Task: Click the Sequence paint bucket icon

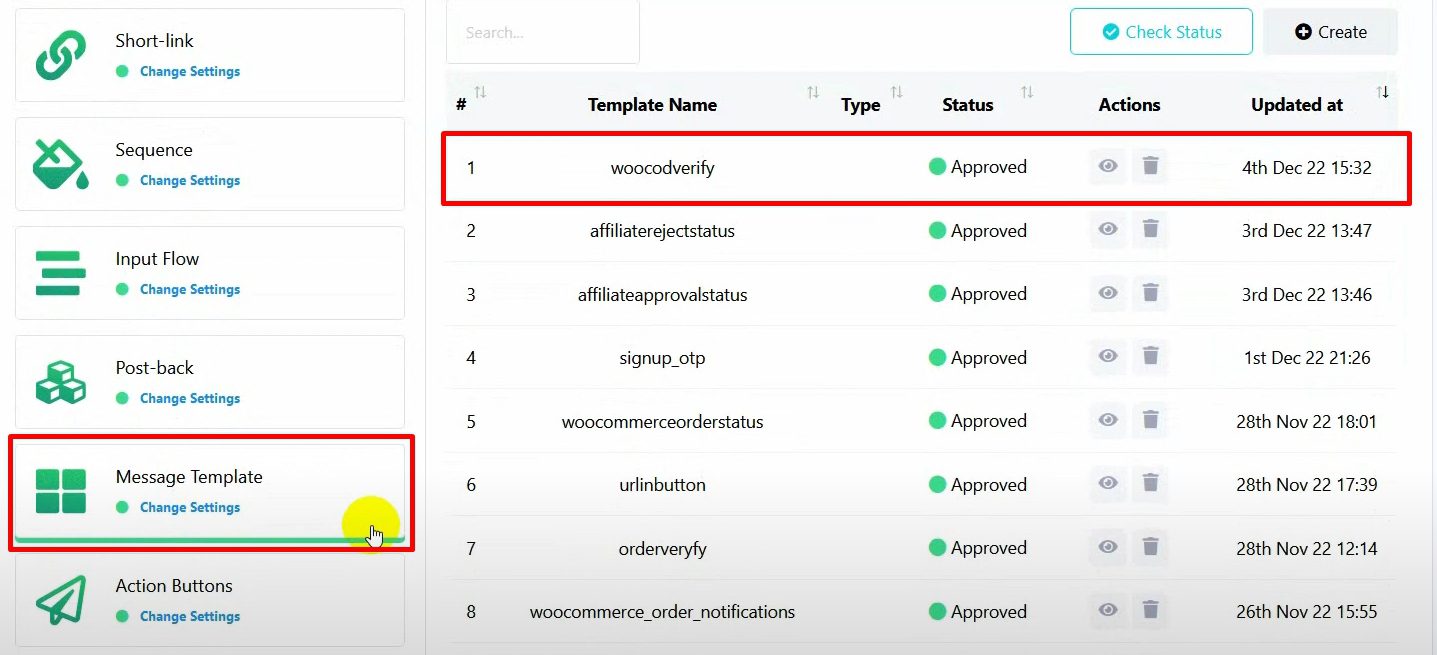Action: pyautogui.click(x=61, y=164)
